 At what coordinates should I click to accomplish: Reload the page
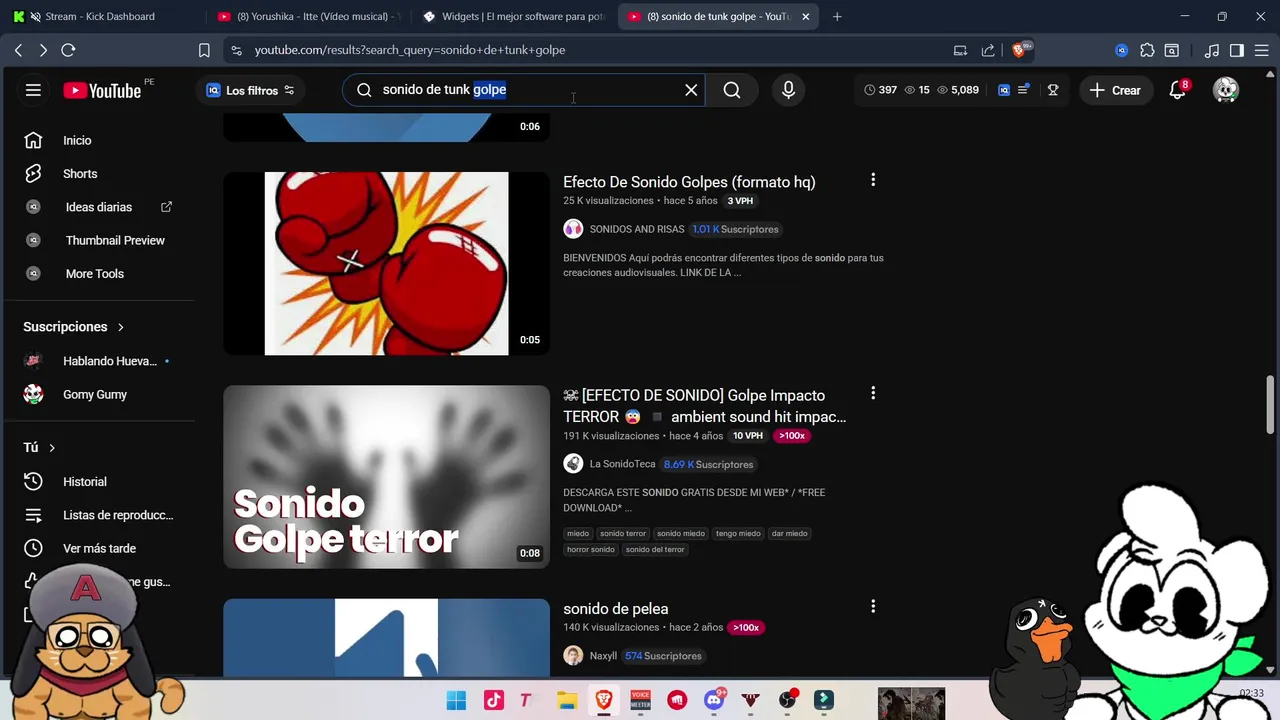[x=68, y=50]
